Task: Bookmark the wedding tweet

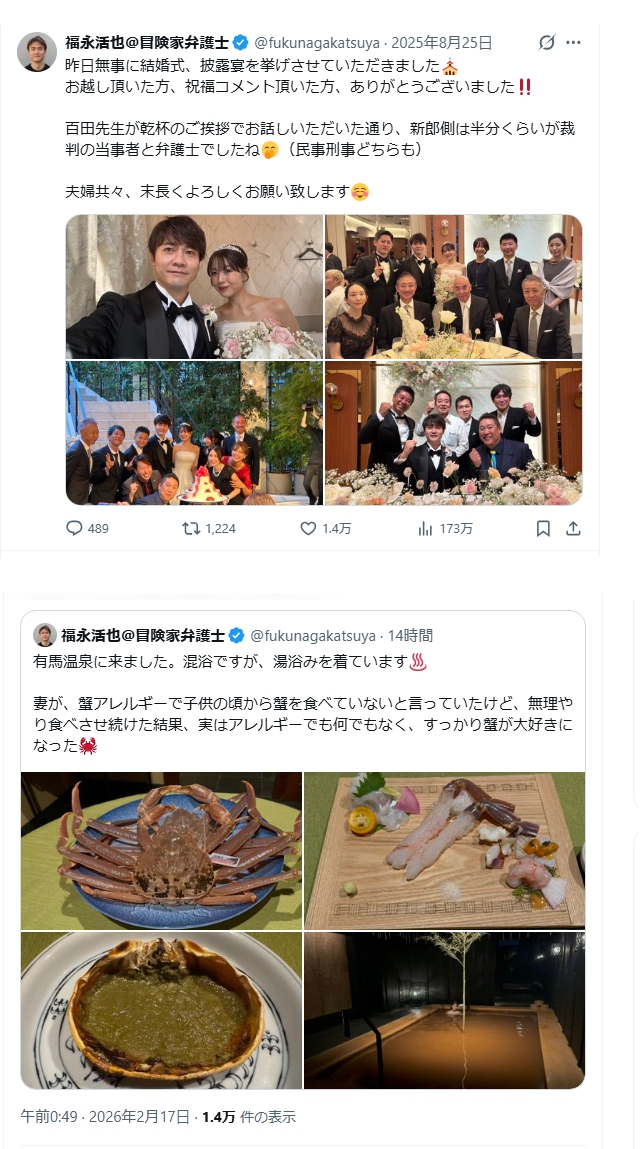Action: [x=543, y=528]
